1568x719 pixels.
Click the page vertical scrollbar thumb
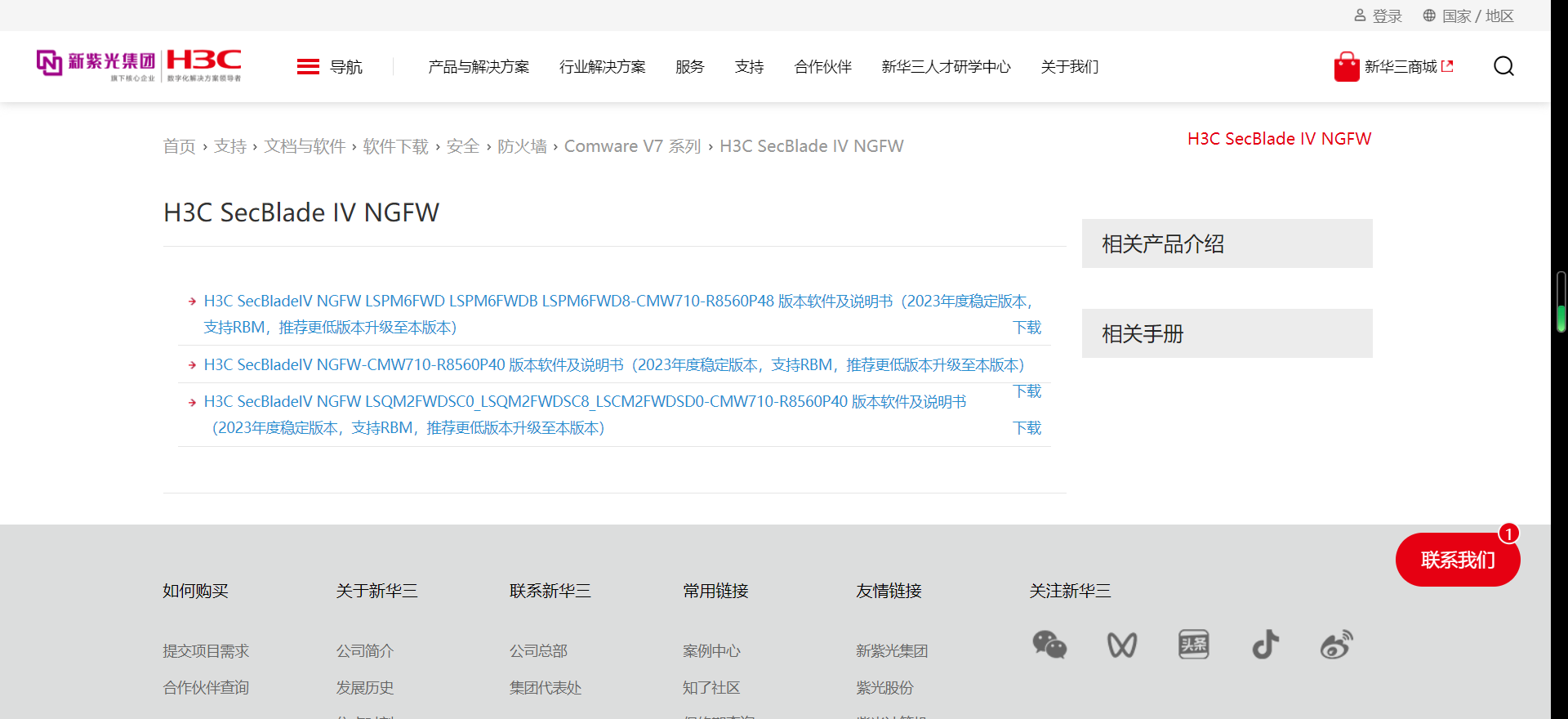point(1561,302)
